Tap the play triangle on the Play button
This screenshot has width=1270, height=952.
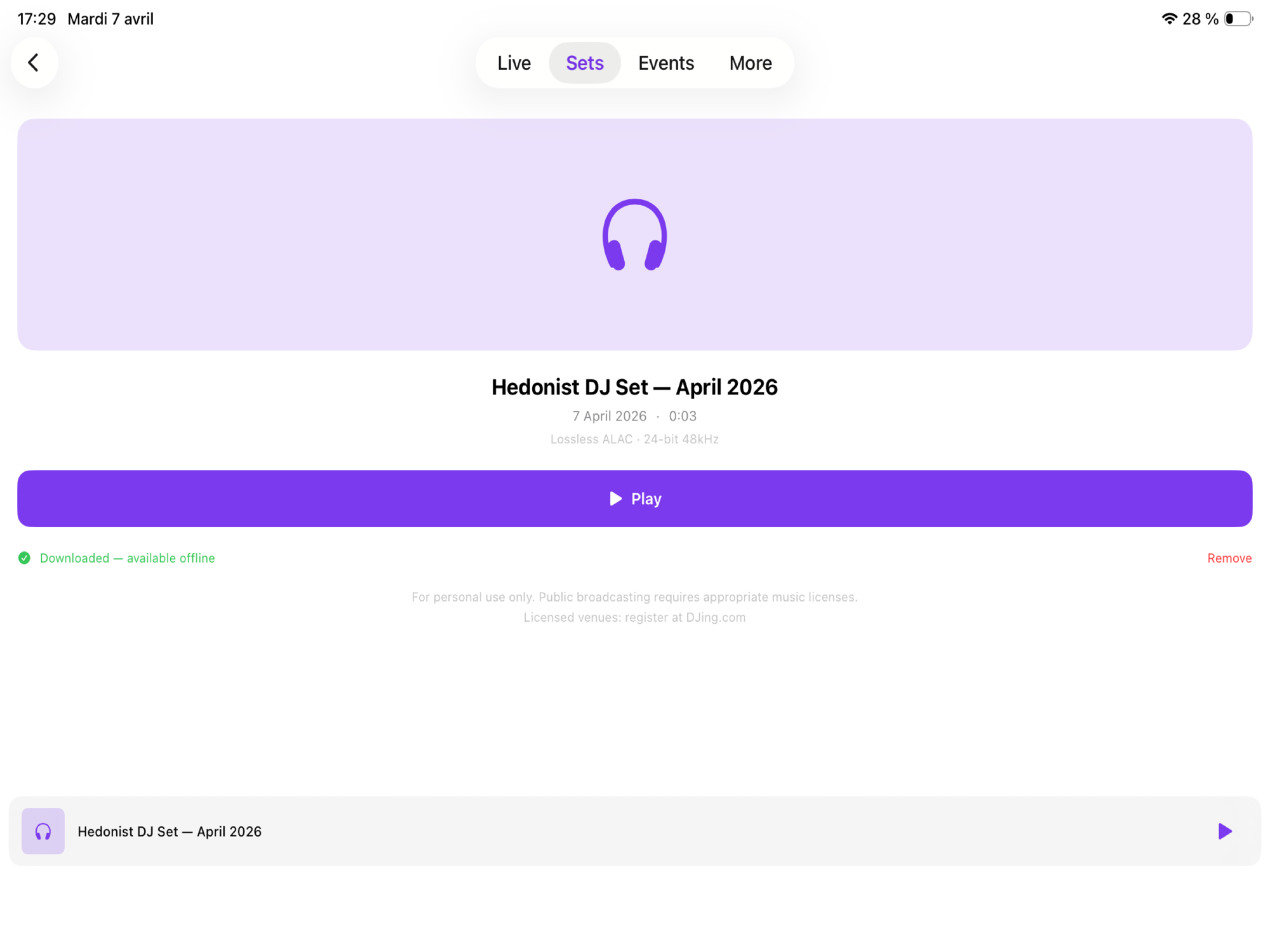(x=615, y=499)
